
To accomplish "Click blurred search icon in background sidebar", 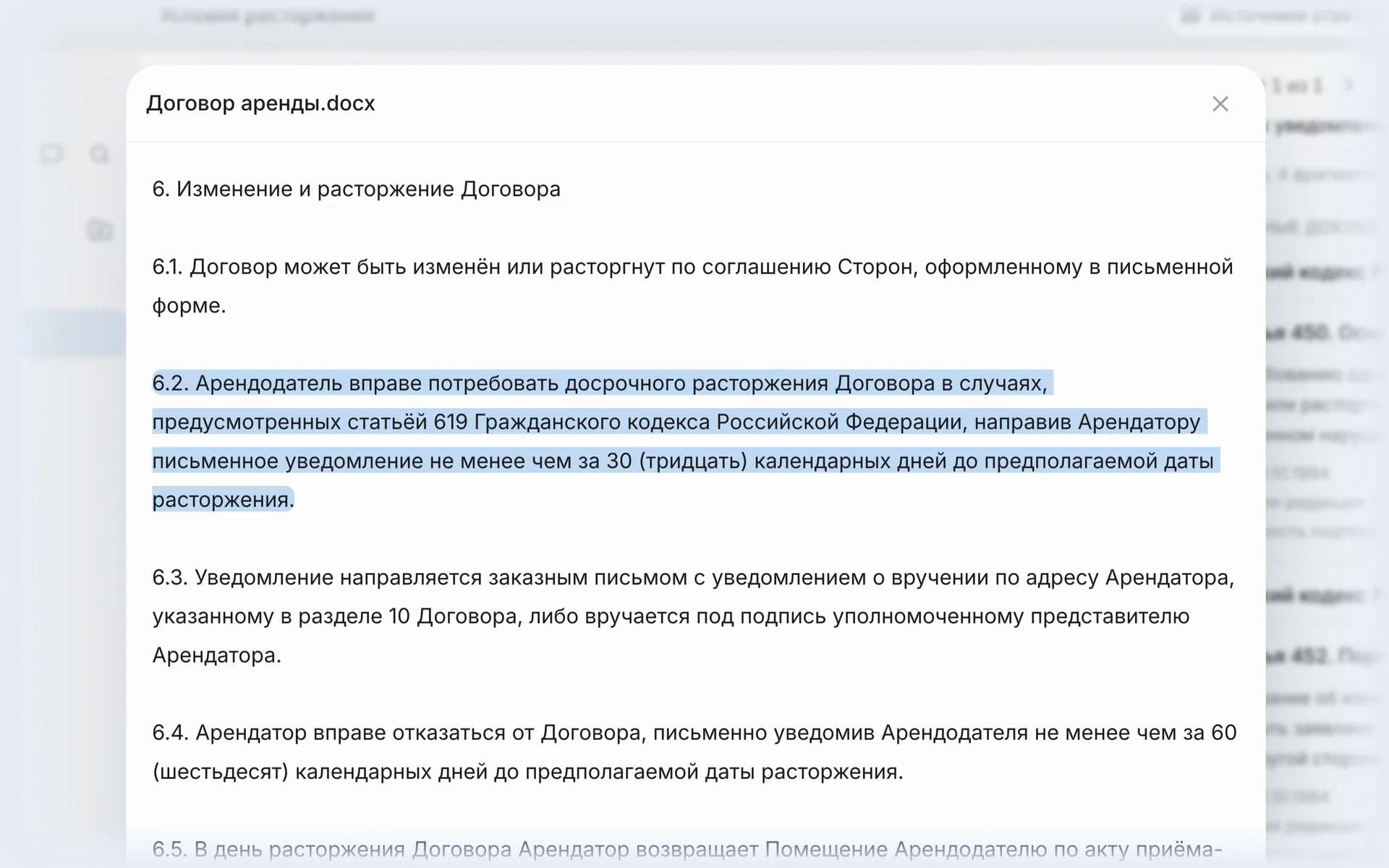I will tap(100, 154).
